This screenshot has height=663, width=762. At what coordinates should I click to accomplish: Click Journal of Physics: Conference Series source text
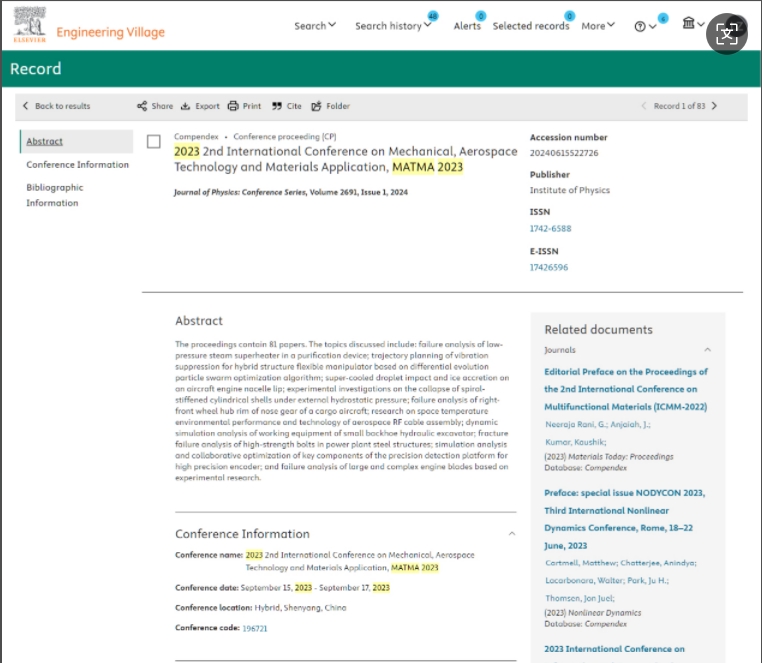(x=291, y=192)
